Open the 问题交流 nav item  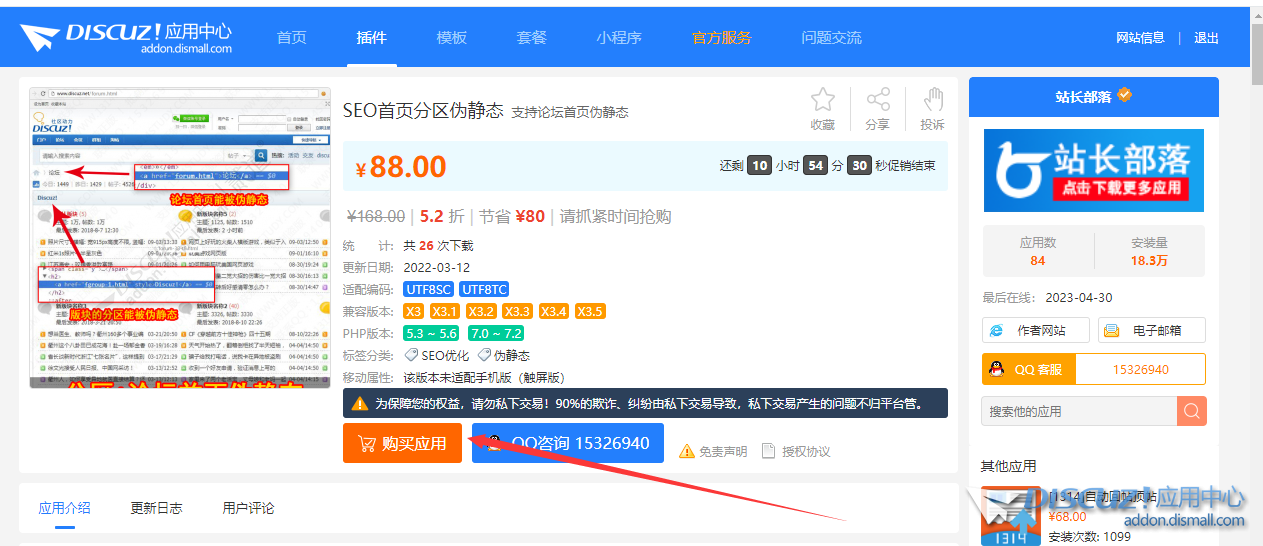tap(832, 38)
